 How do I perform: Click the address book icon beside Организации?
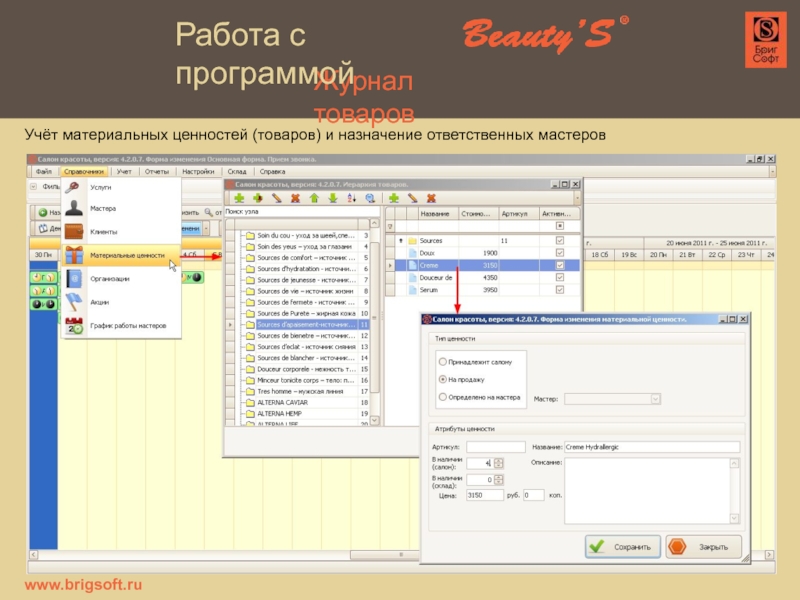pos(74,279)
